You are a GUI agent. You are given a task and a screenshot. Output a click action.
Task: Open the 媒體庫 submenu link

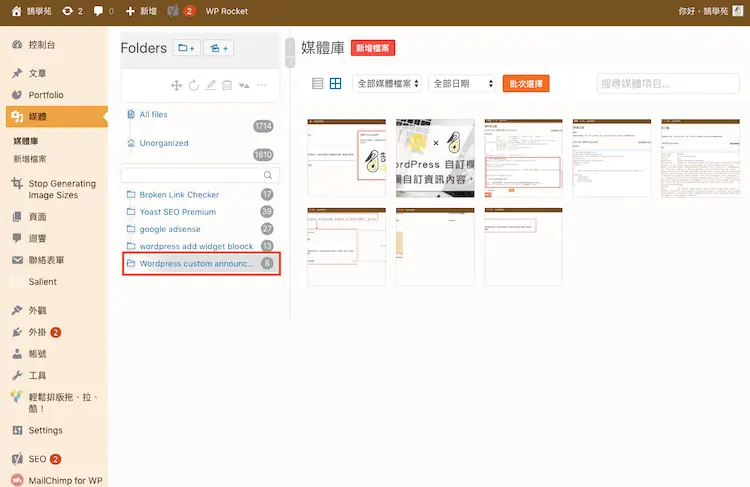[x=26, y=141]
